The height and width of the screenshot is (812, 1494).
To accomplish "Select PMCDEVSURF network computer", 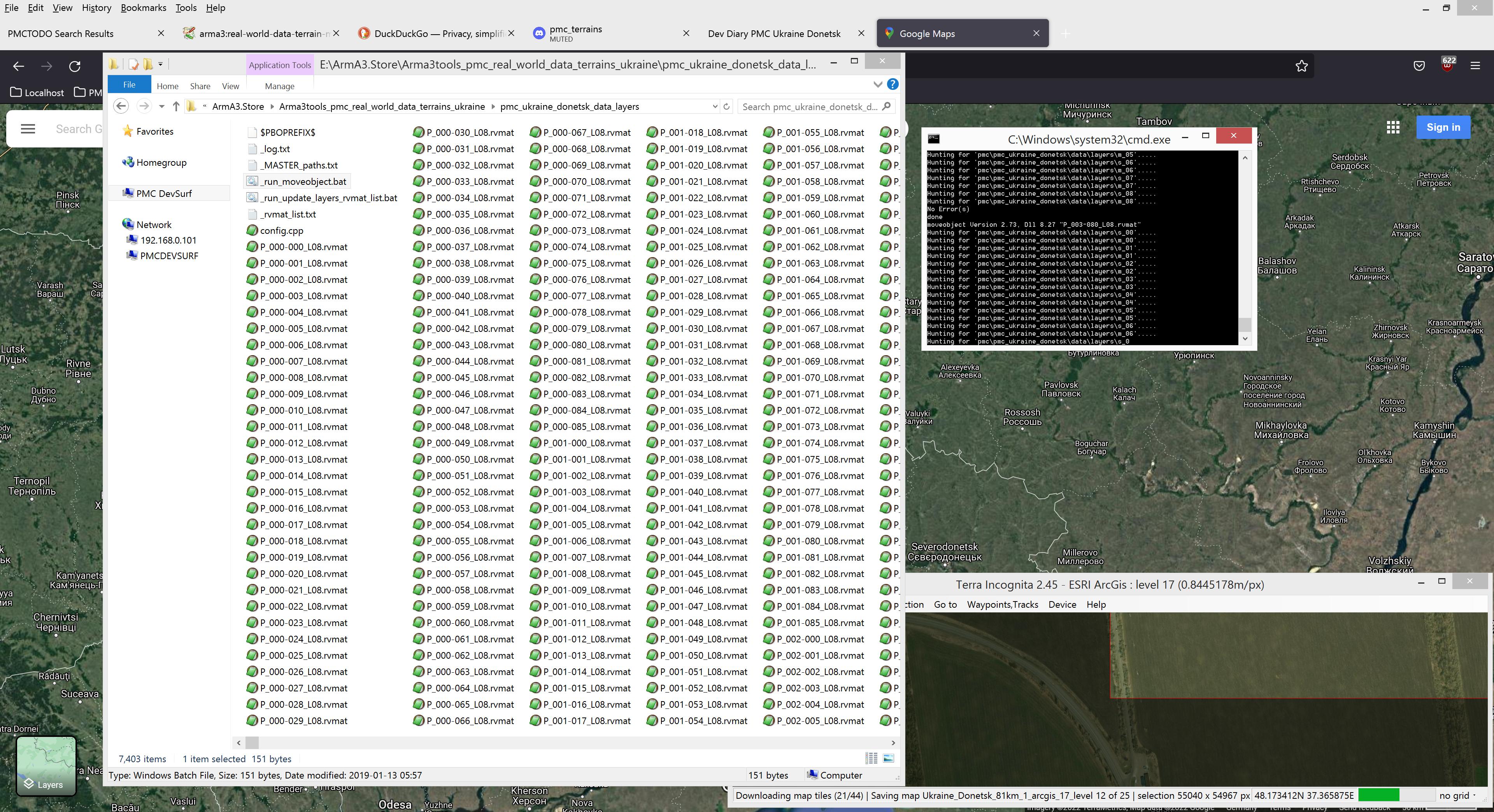I will [x=162, y=255].
